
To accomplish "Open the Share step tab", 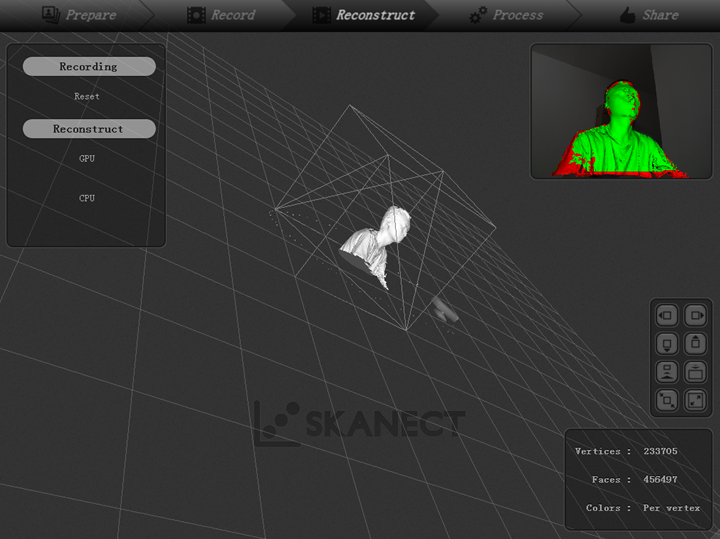I will point(648,15).
